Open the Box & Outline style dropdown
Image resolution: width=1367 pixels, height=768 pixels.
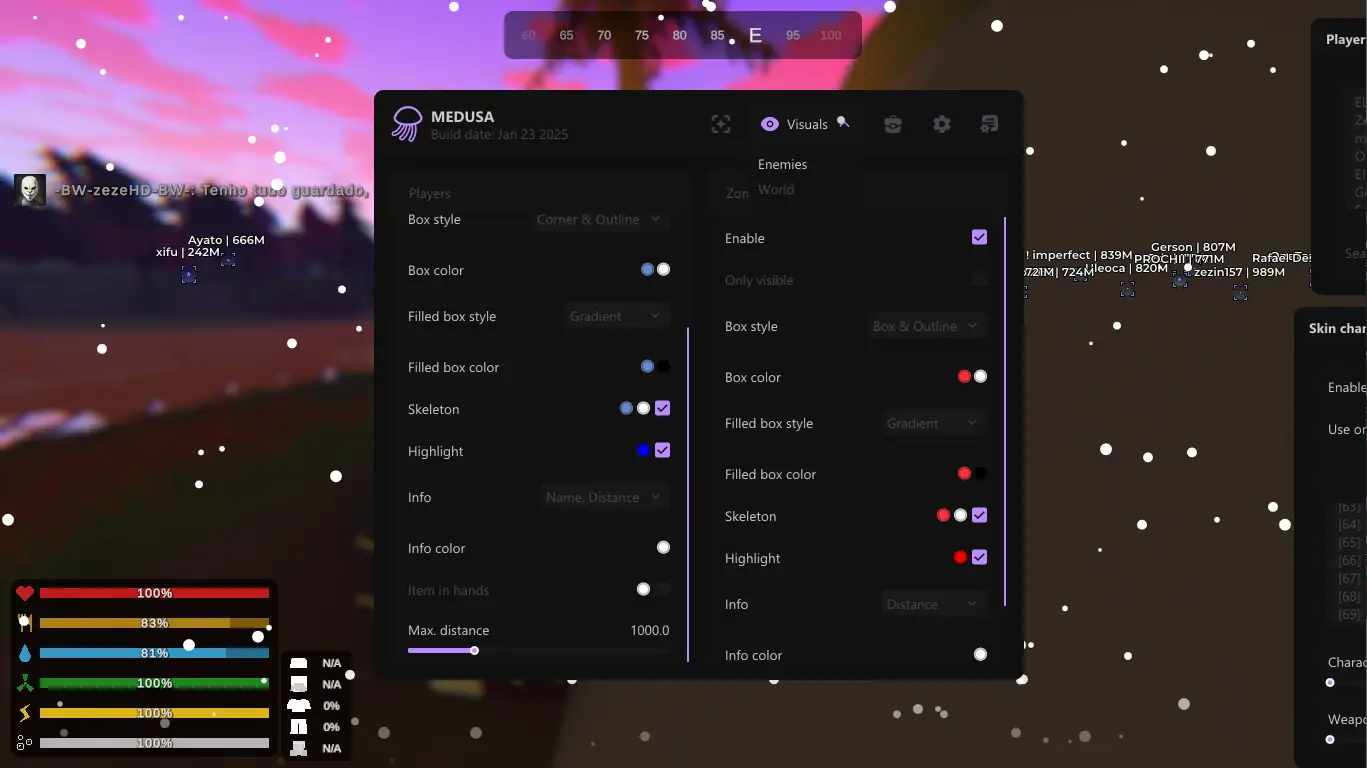[925, 326]
